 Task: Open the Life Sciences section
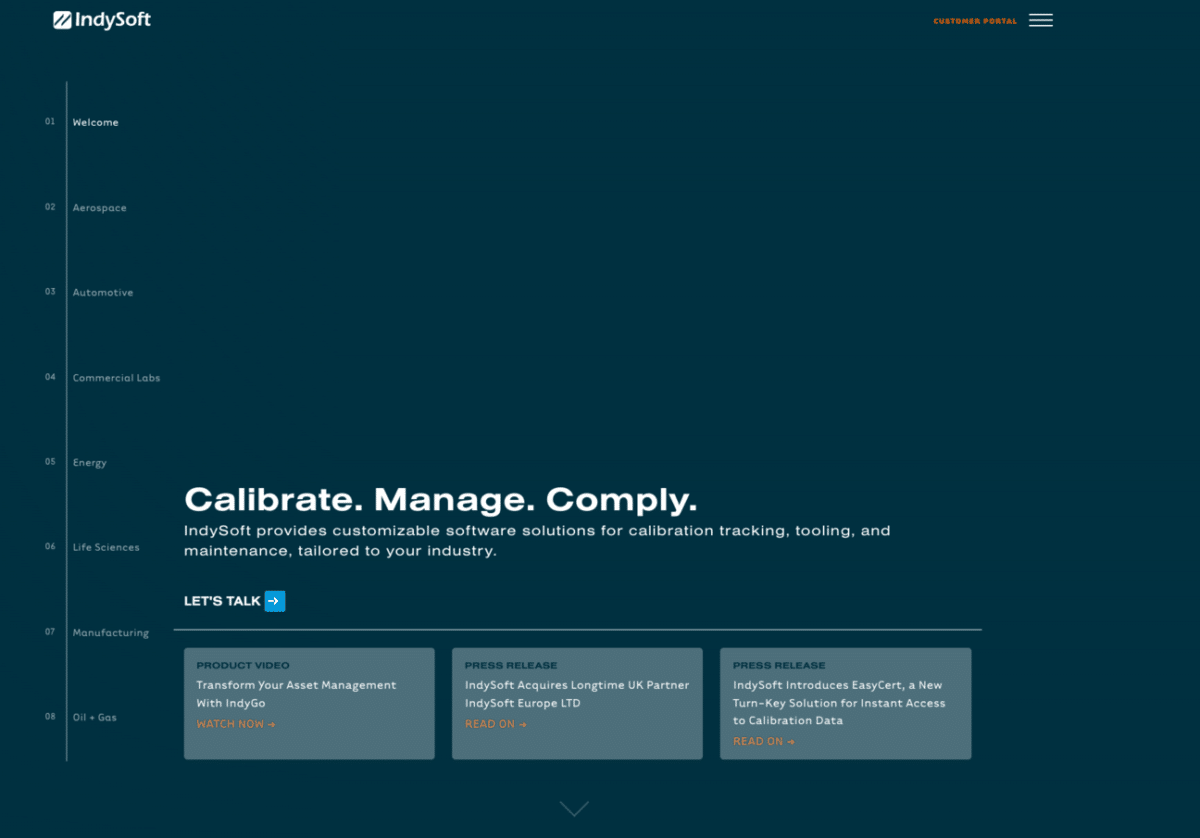click(x=106, y=548)
